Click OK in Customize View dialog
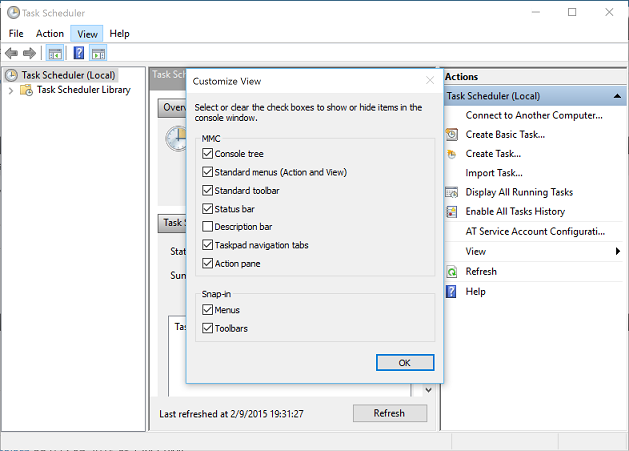 405,363
